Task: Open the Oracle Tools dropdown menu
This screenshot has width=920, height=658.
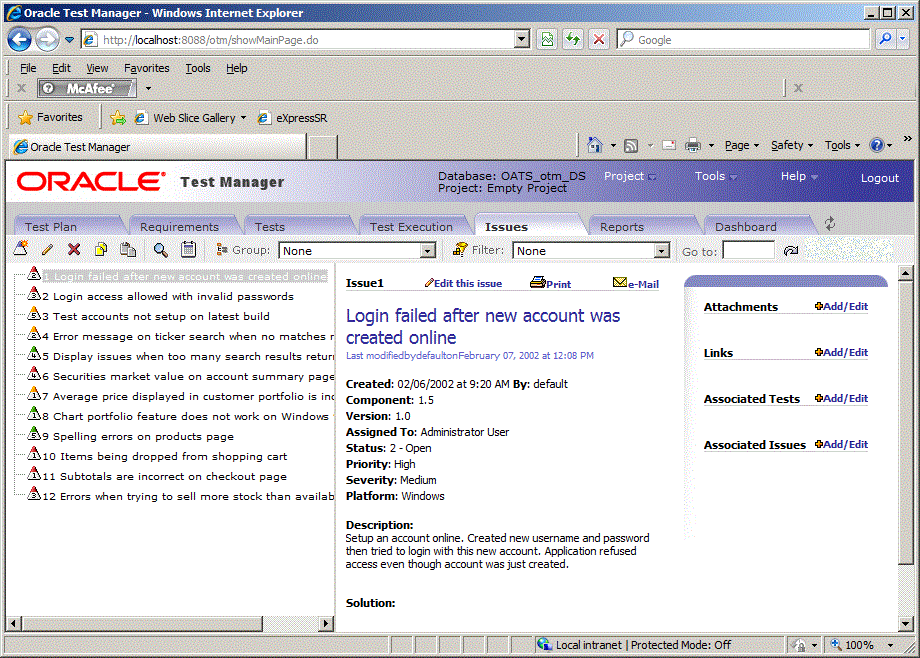Action: coord(716,176)
